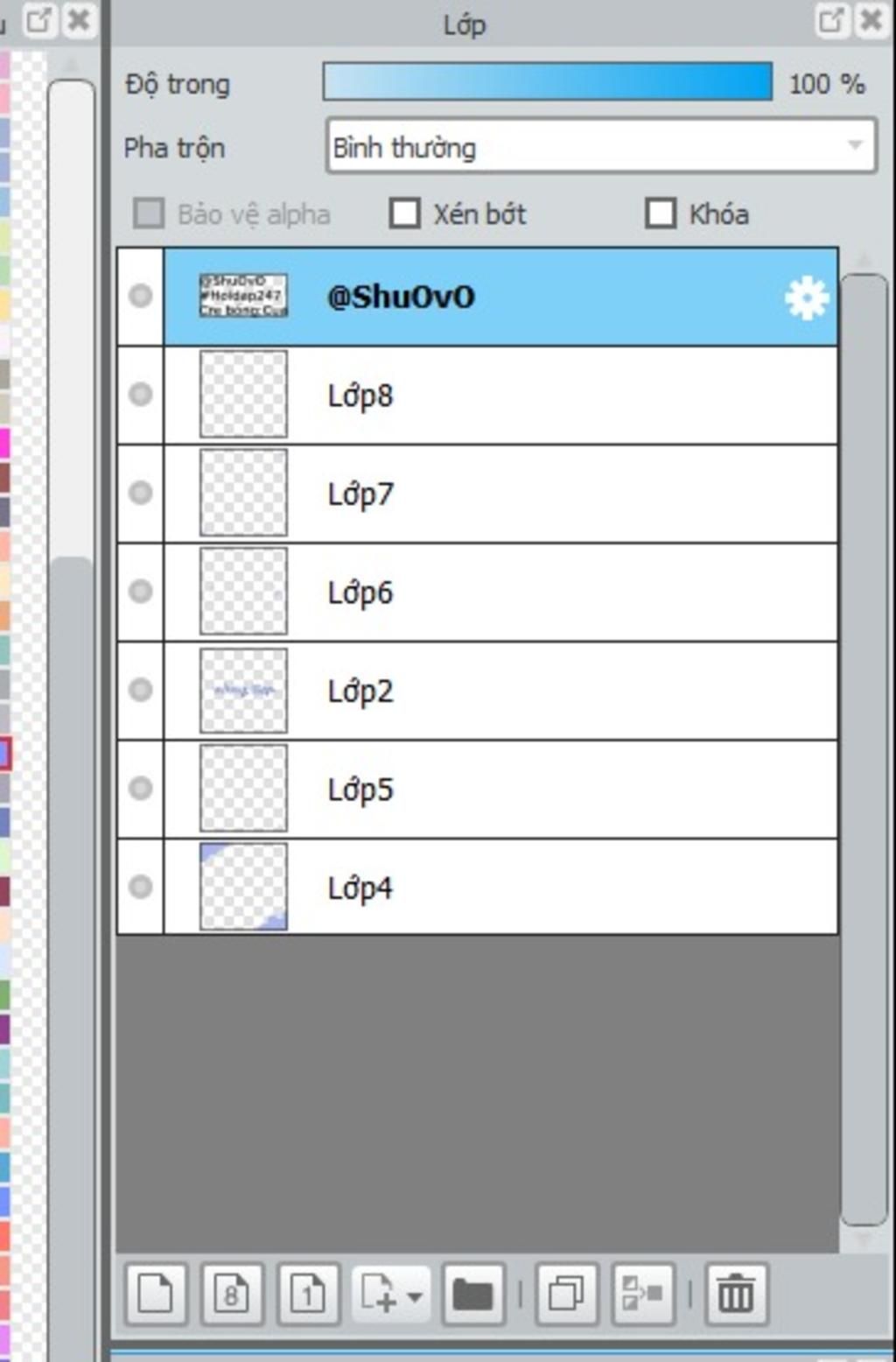Enable the Xén bớt checkbox

(x=404, y=213)
